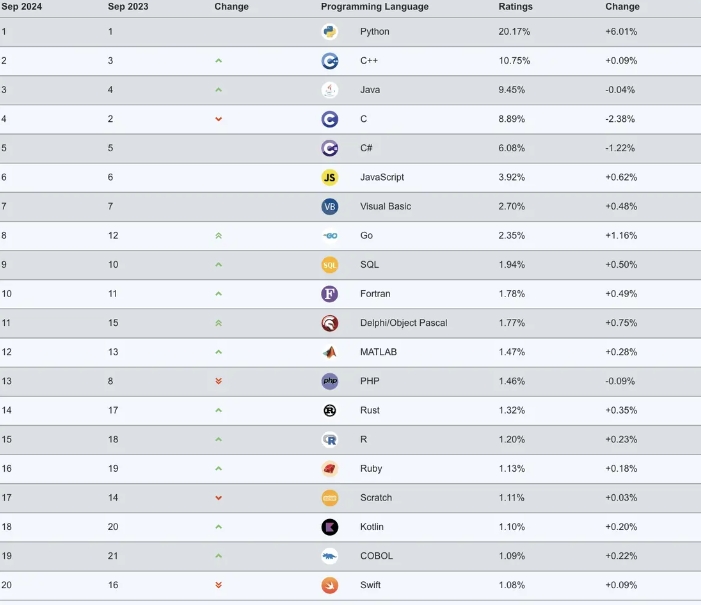This screenshot has width=701, height=605.
Task: Click the MATLAB peak logo icon
Action: [329, 352]
